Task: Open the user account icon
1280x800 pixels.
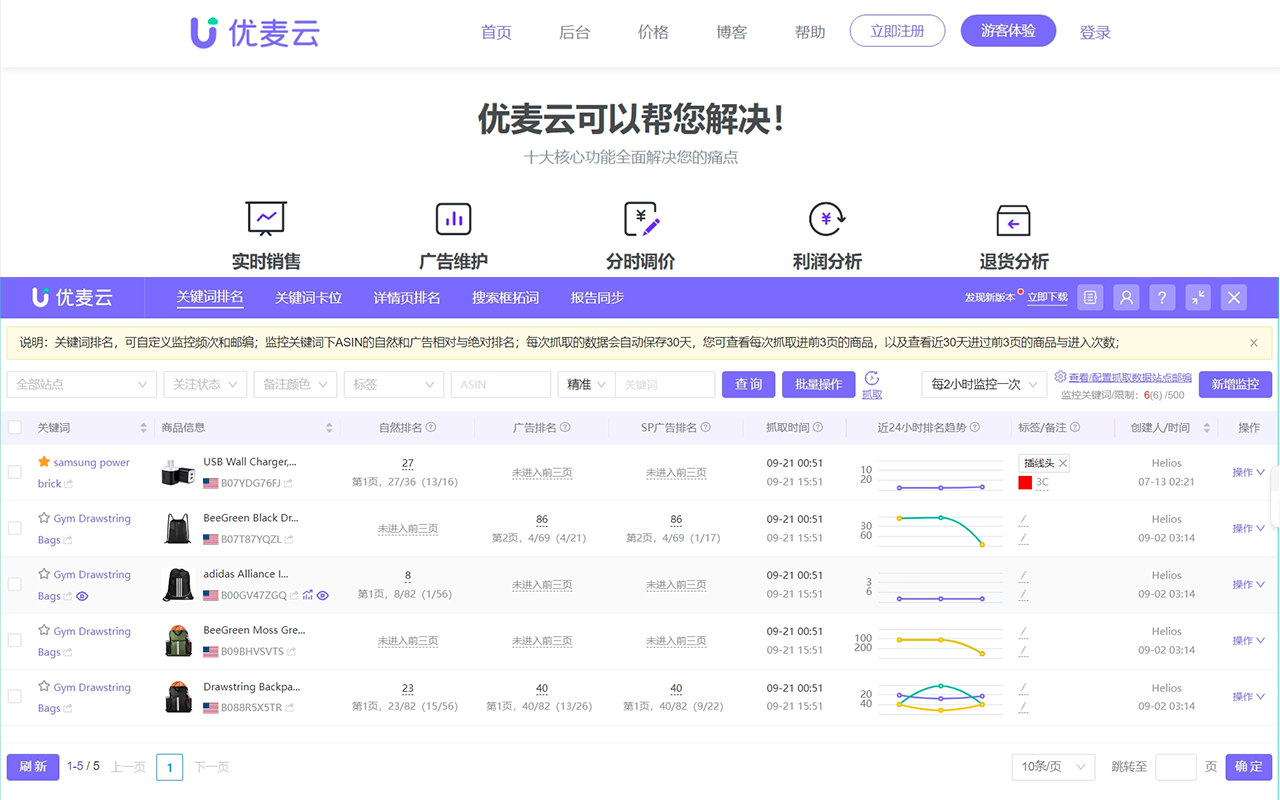Action: (1126, 297)
